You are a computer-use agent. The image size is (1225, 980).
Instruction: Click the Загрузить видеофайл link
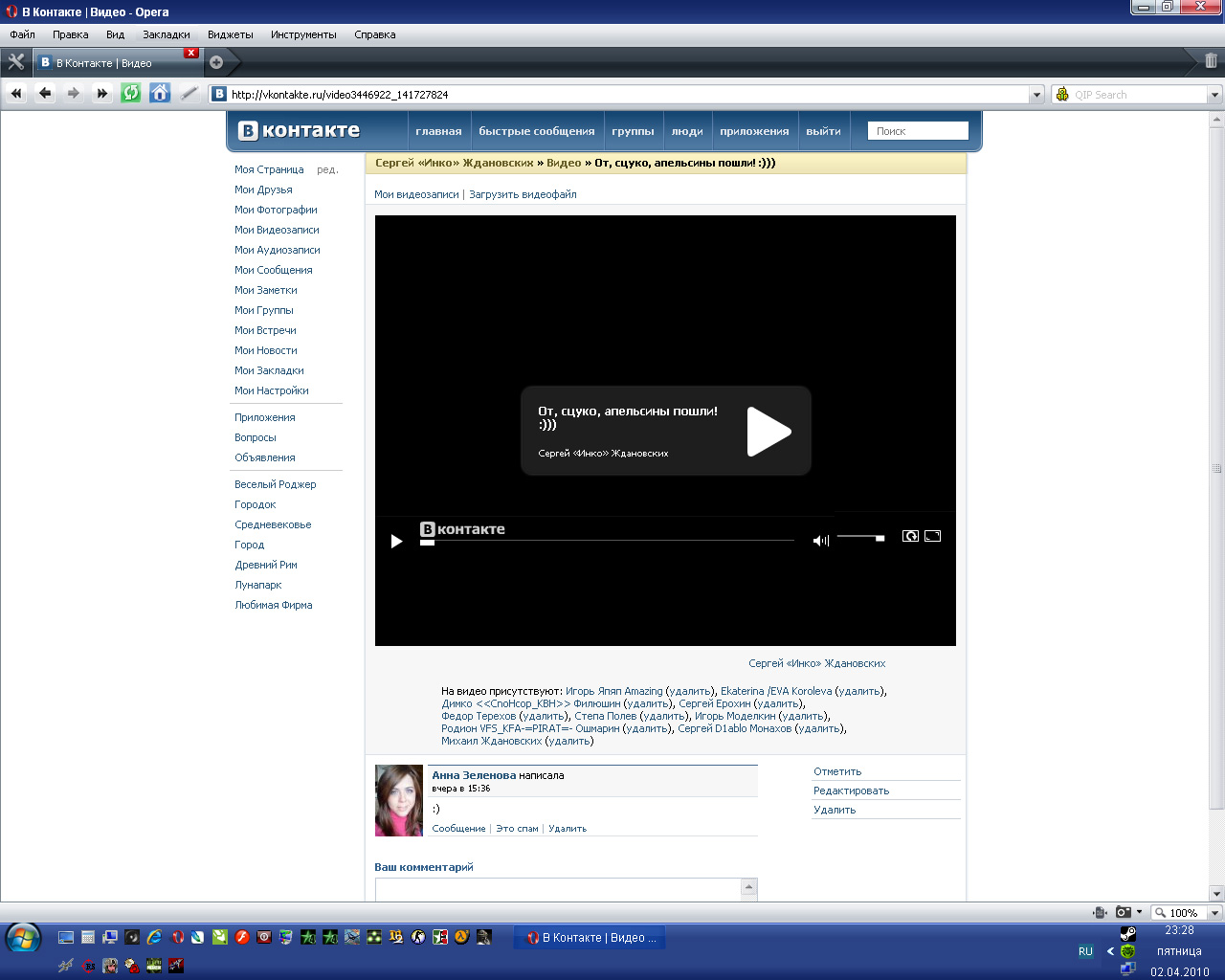pos(523,194)
